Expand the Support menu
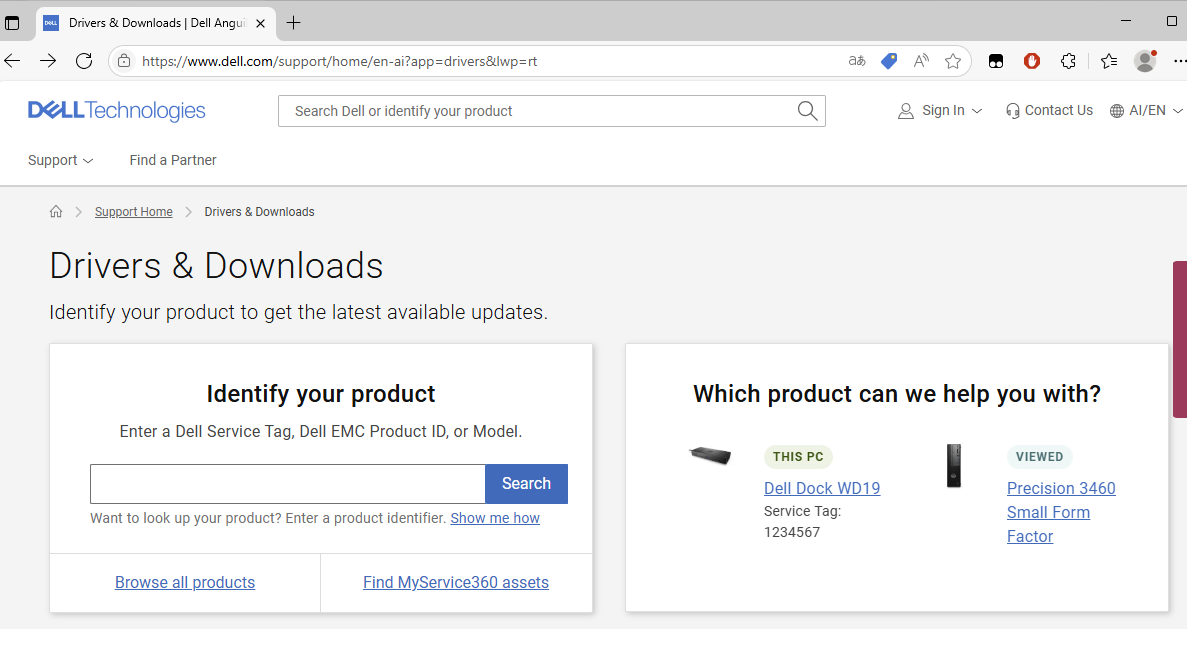This screenshot has width=1187, height=666. (61, 160)
